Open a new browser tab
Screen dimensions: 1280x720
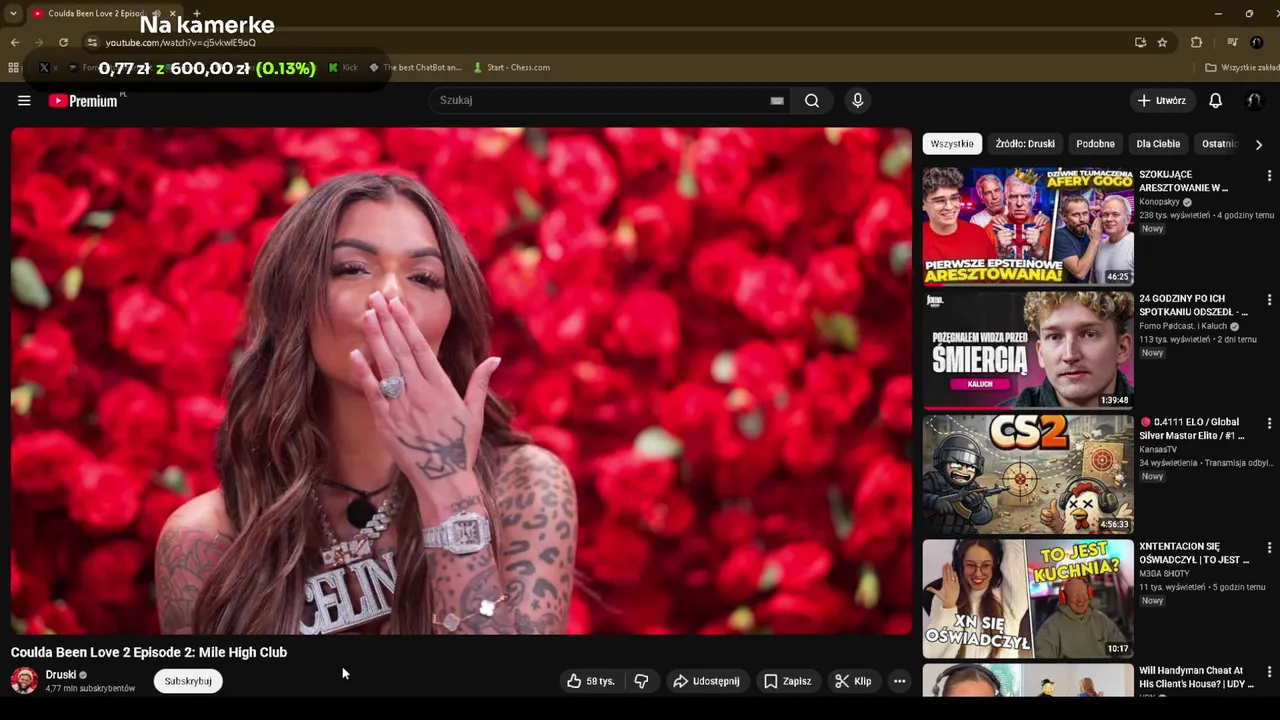pyautogui.click(x=197, y=13)
